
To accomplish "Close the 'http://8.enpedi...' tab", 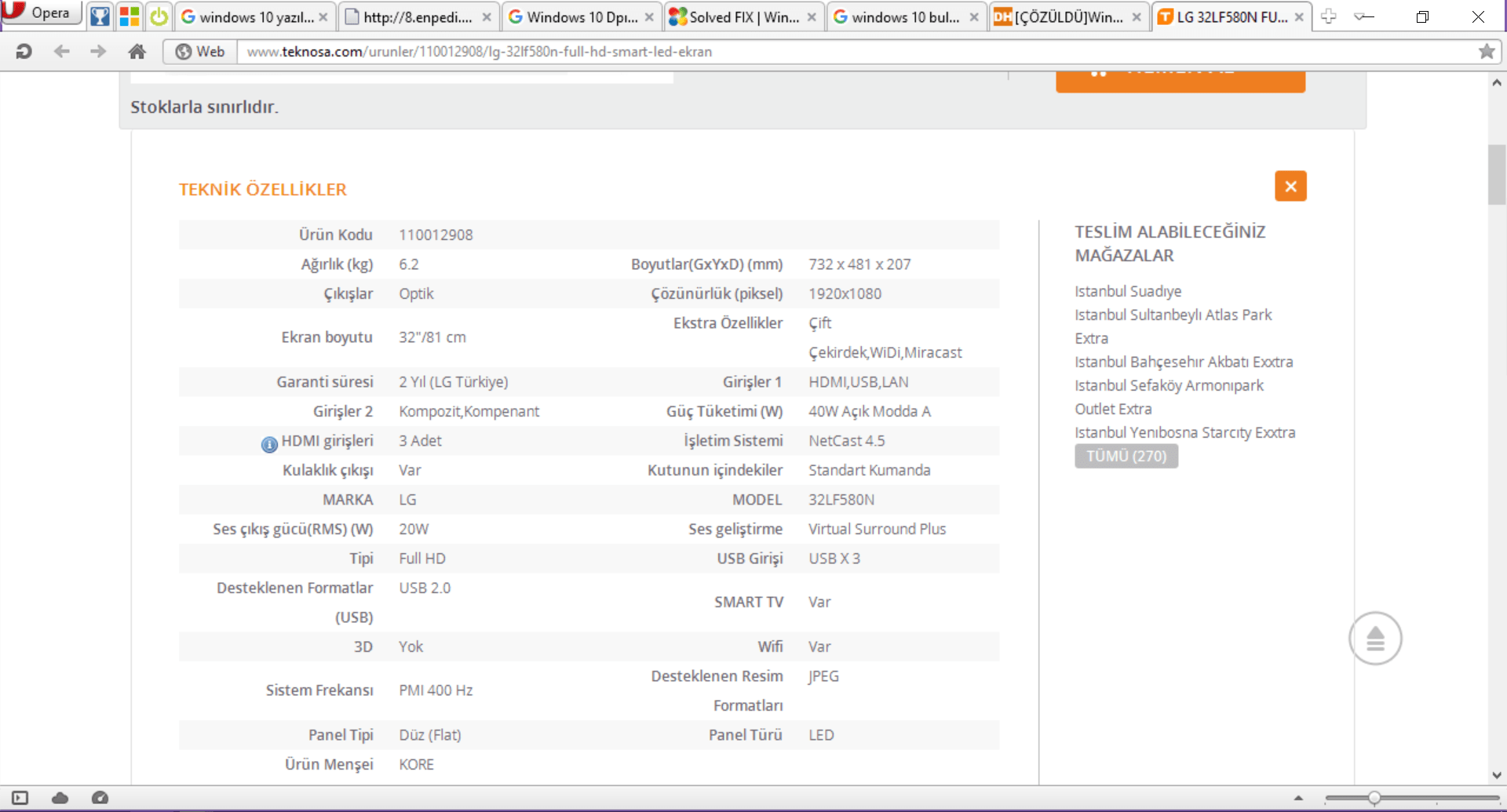I will tap(487, 16).
